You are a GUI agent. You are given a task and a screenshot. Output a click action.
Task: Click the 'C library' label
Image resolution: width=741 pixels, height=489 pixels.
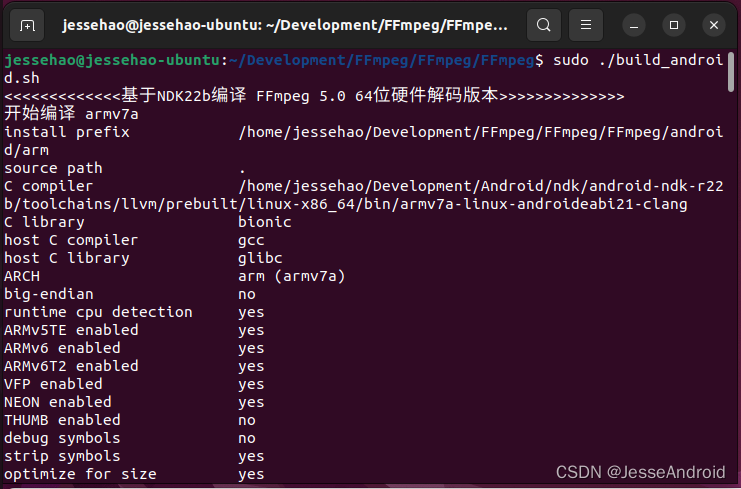44,222
